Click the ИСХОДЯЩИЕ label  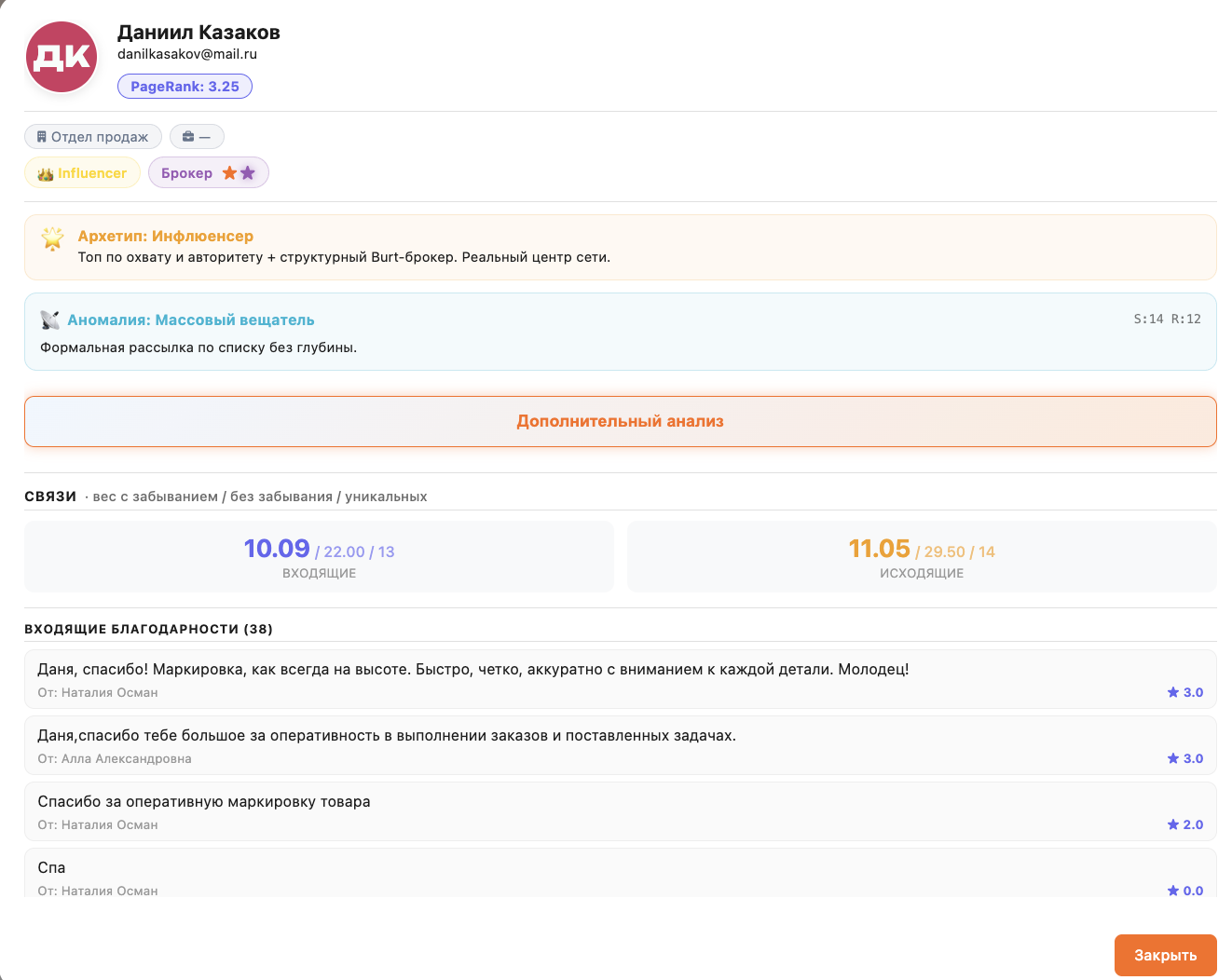pyautogui.click(x=922, y=573)
